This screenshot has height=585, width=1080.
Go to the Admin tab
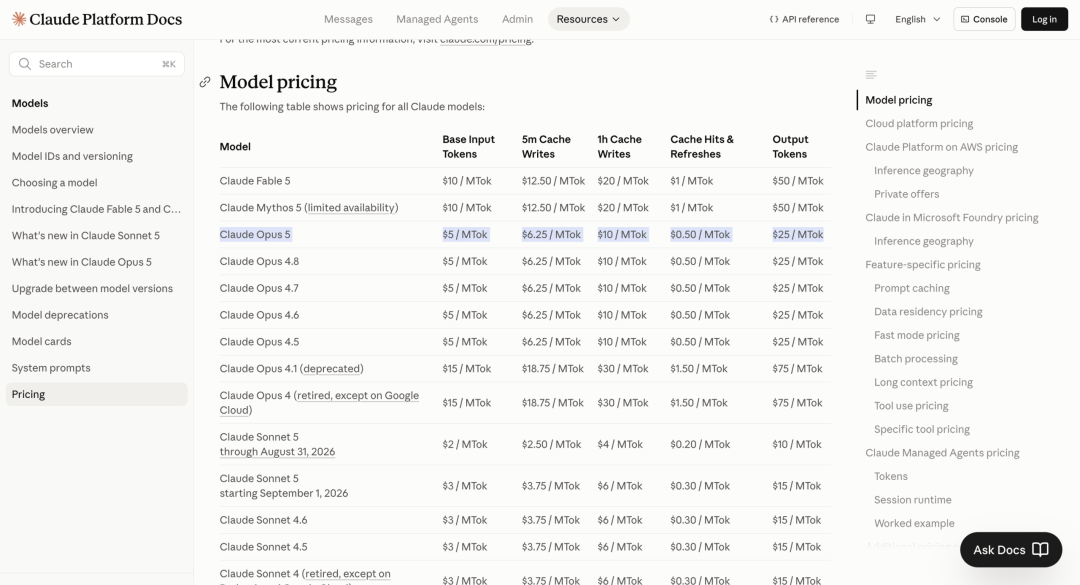click(x=517, y=19)
